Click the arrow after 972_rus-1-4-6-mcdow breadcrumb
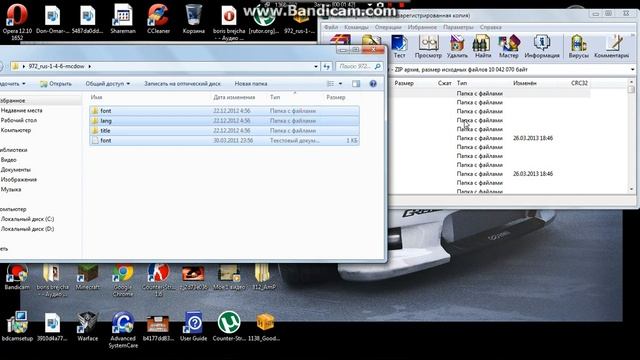The height and width of the screenshot is (360, 640). [x=90, y=66]
